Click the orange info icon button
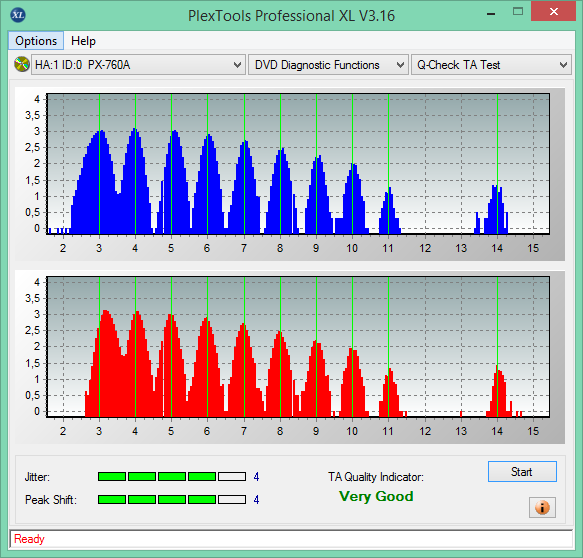 (x=542, y=507)
